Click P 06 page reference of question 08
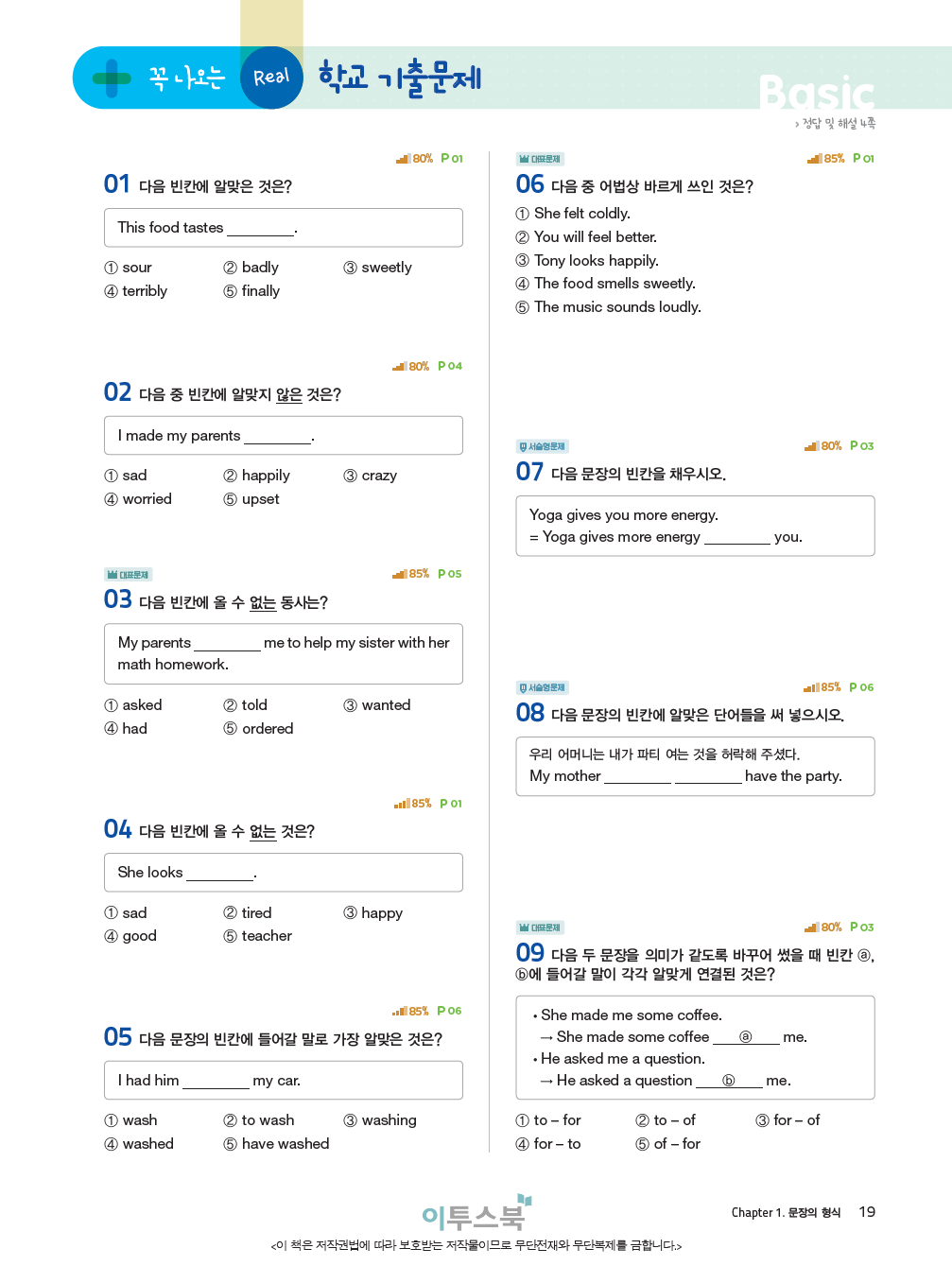The image size is (952, 1266). coord(861,687)
